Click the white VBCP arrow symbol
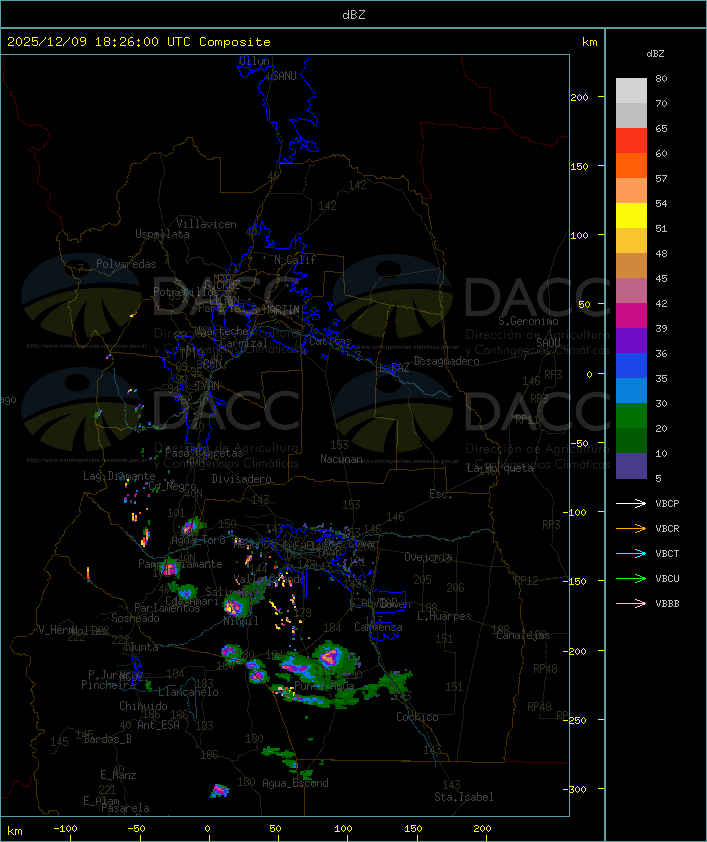Image resolution: width=707 pixels, height=842 pixels. point(631,503)
